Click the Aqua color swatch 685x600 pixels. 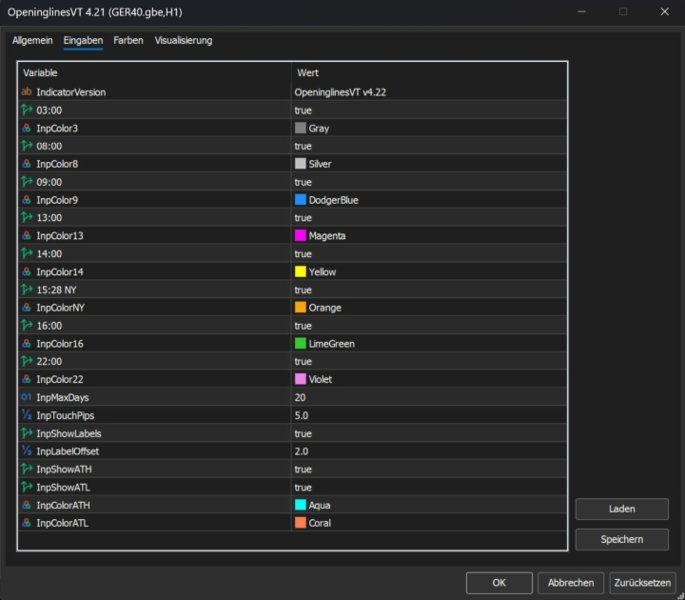(x=300, y=505)
